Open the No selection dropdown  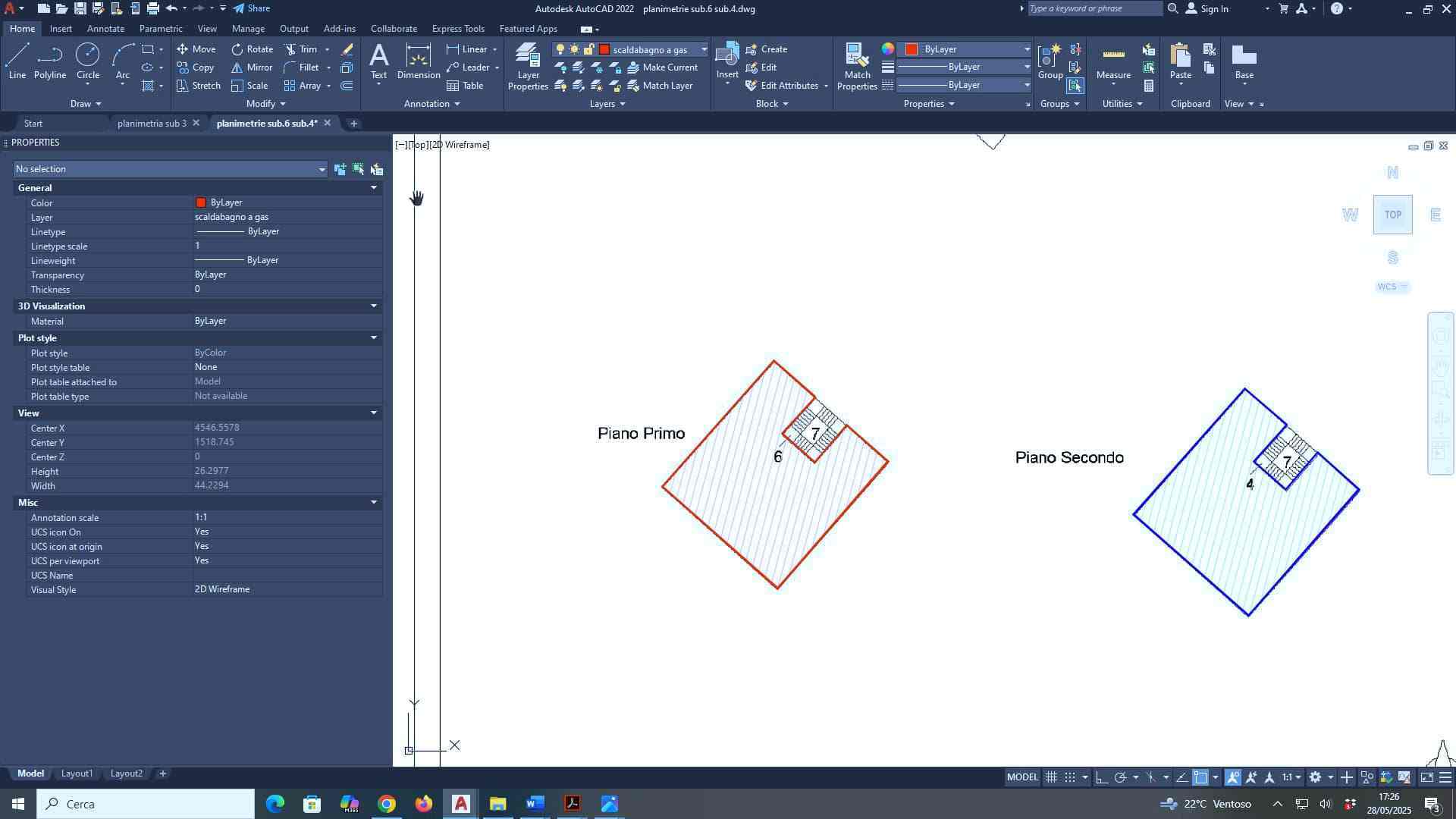(322, 169)
